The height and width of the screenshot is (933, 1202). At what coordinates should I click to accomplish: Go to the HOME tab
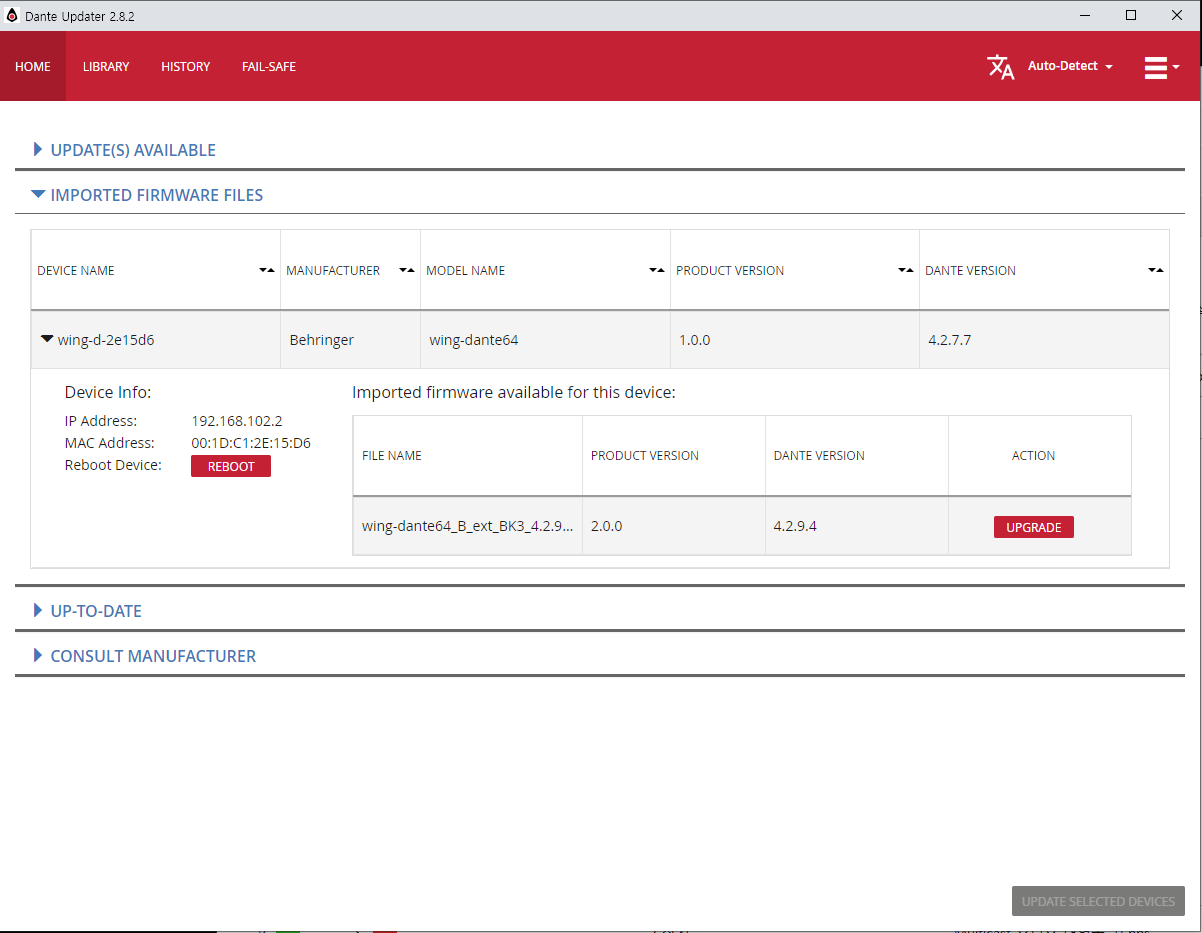point(33,67)
